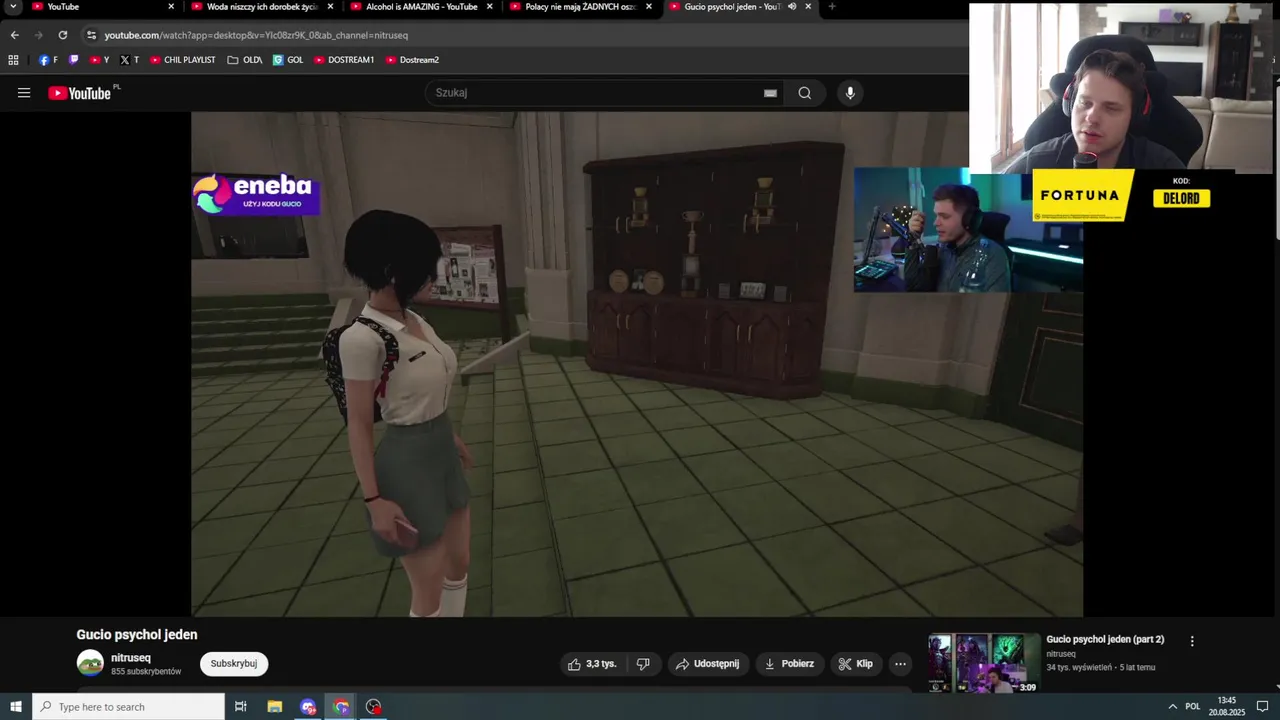View site information icon in address bar
Viewport: 1280px width, 720px height.
91,35
